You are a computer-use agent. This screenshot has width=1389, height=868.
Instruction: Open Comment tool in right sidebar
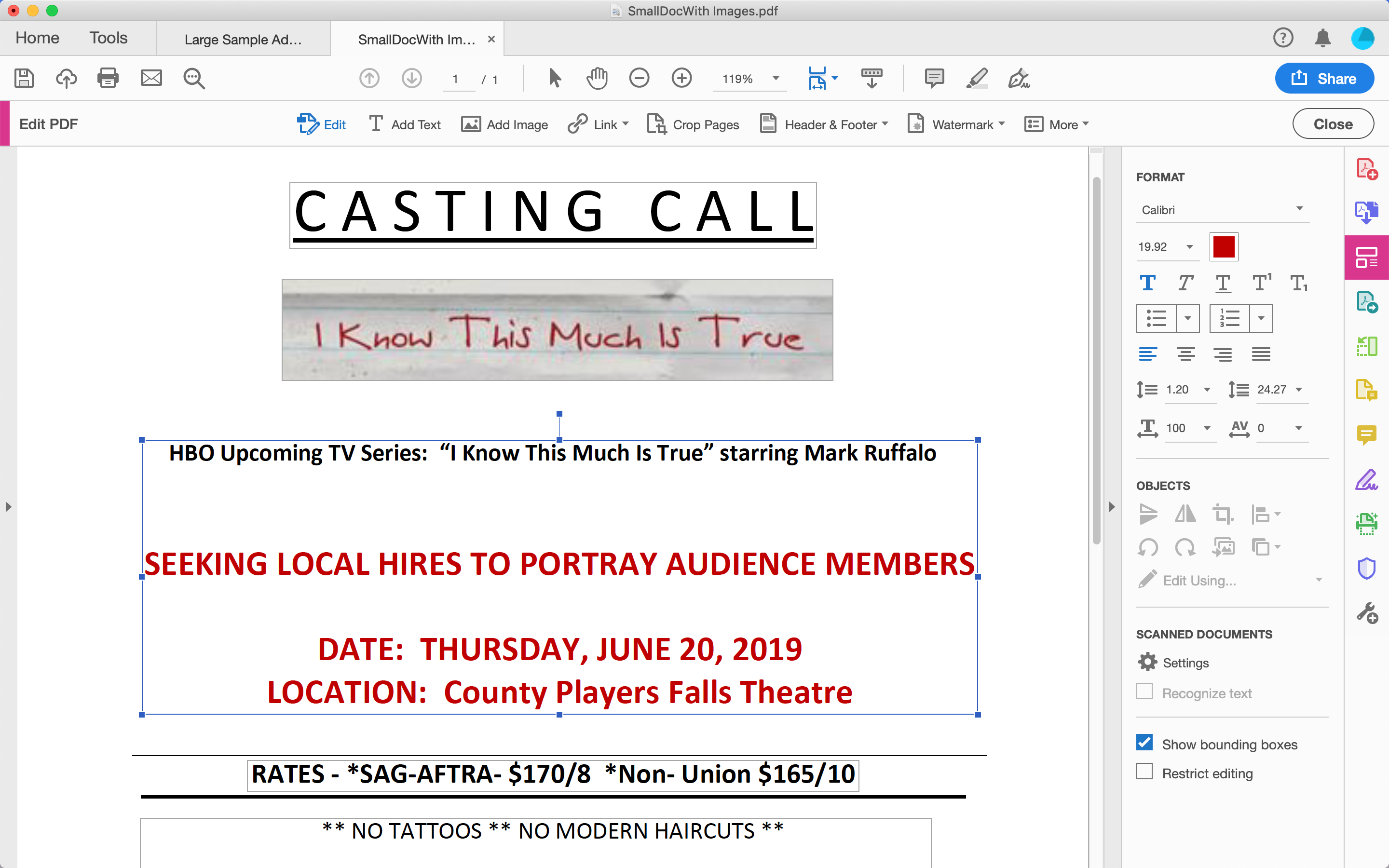(x=1367, y=434)
